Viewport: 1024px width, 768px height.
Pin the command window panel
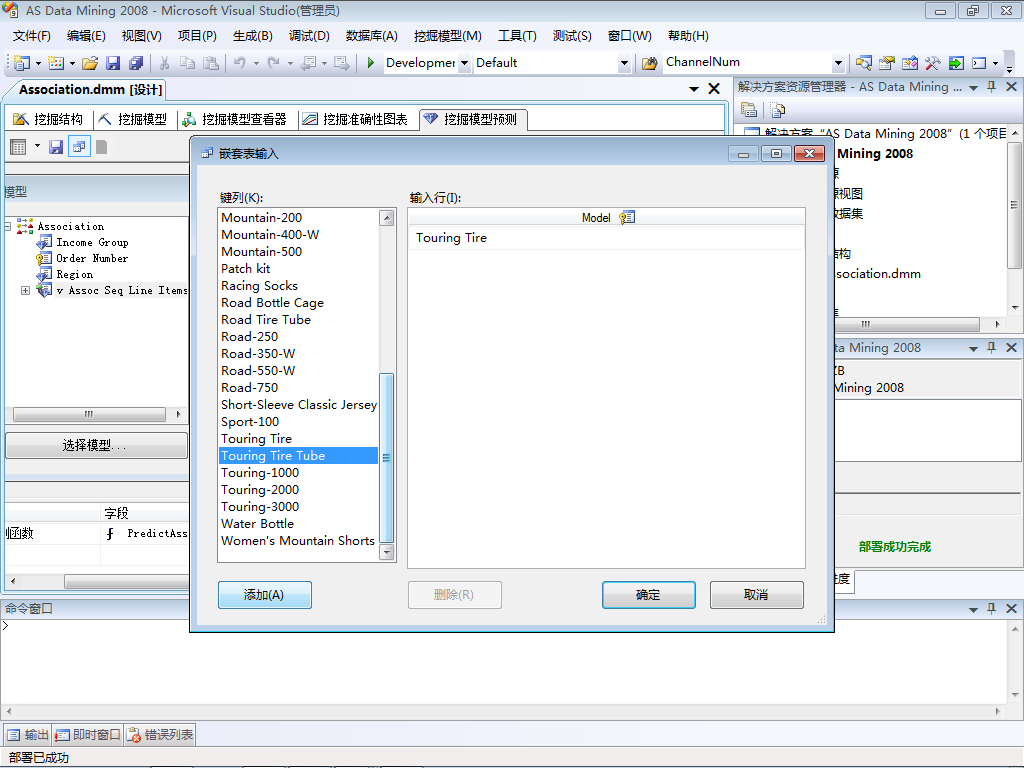coord(991,608)
